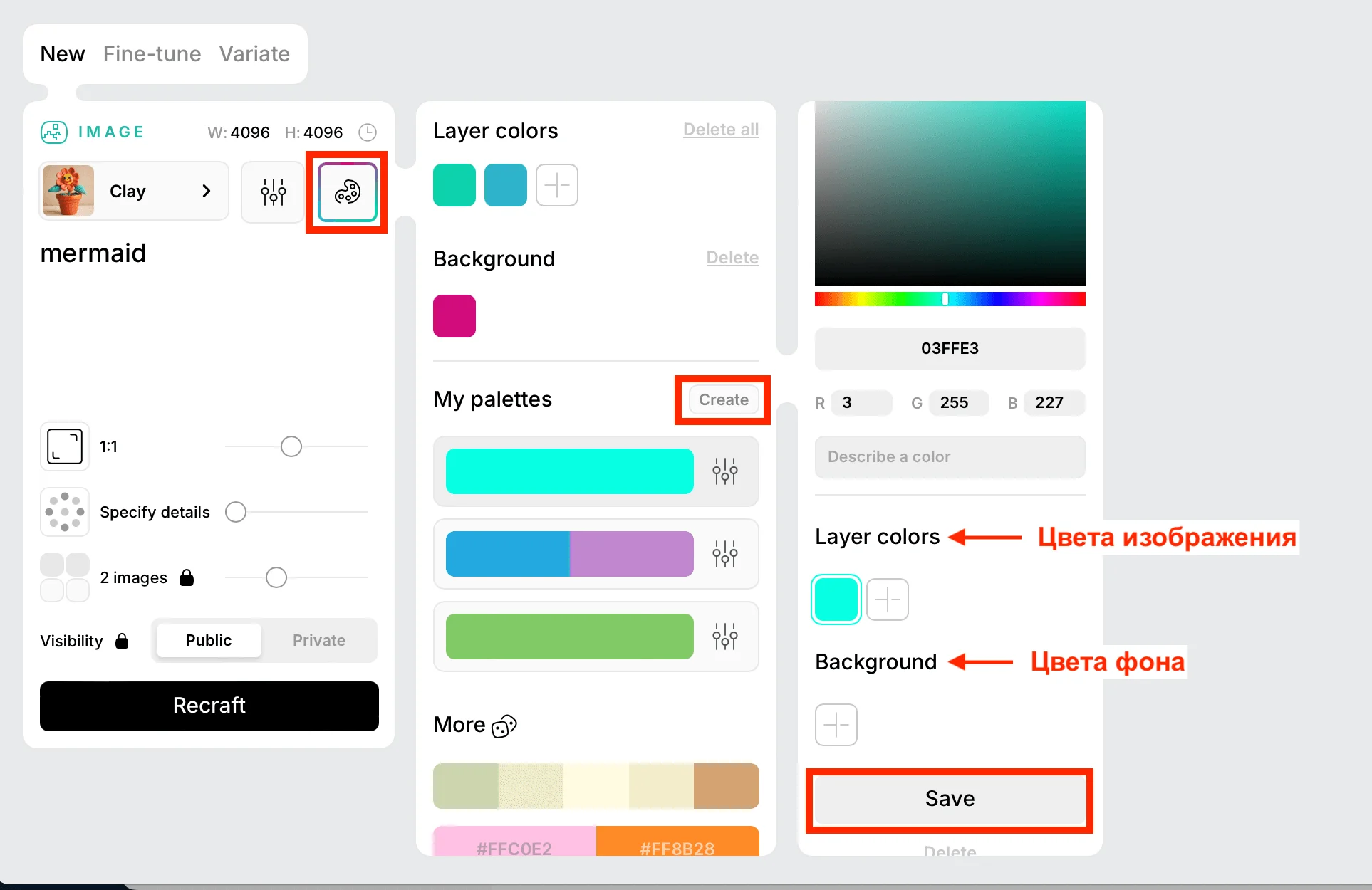Switch to the Fine-tune tab
The height and width of the screenshot is (890, 1372).
pyautogui.click(x=152, y=54)
